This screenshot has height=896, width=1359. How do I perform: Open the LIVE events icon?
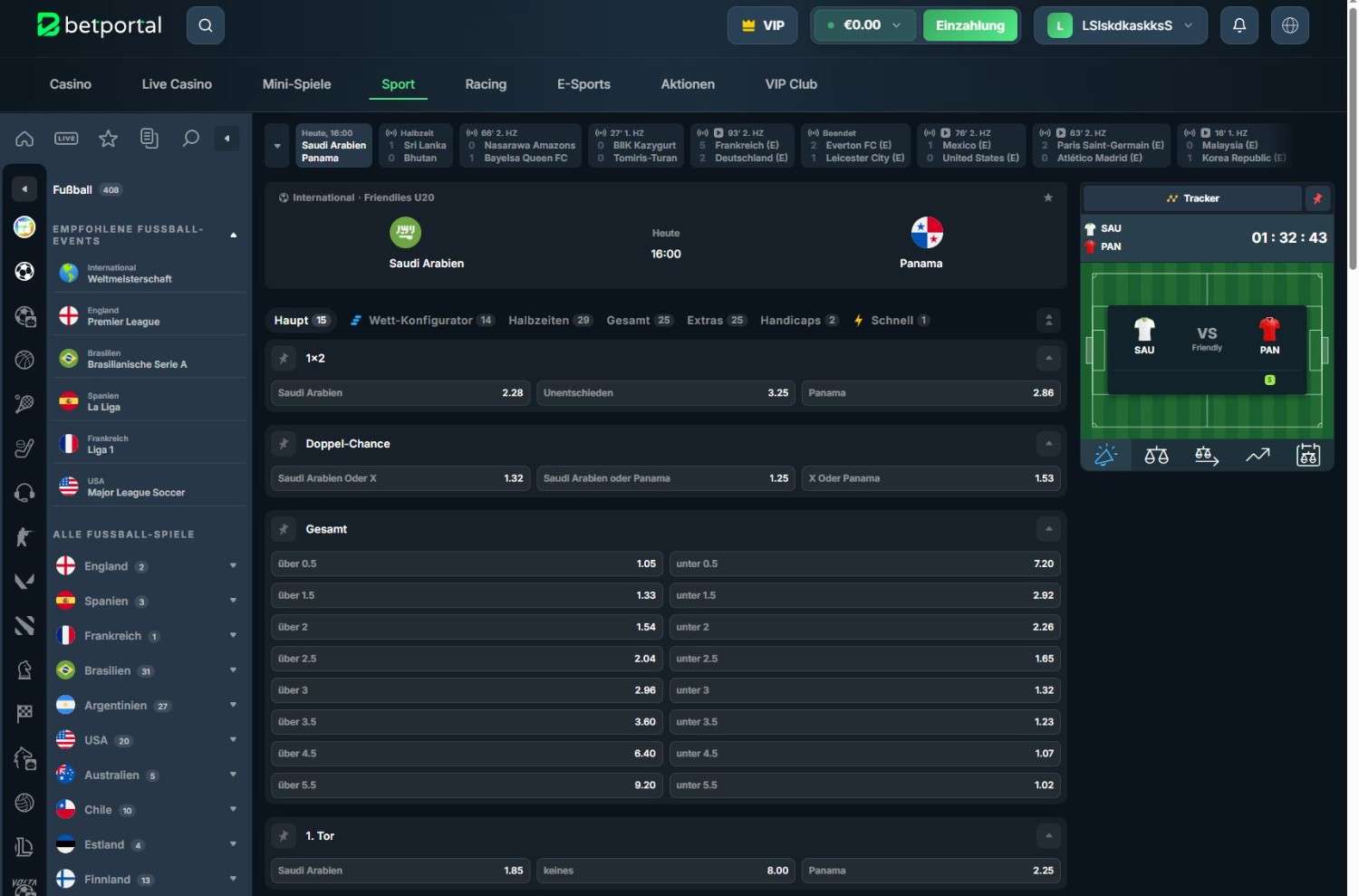pyautogui.click(x=66, y=139)
